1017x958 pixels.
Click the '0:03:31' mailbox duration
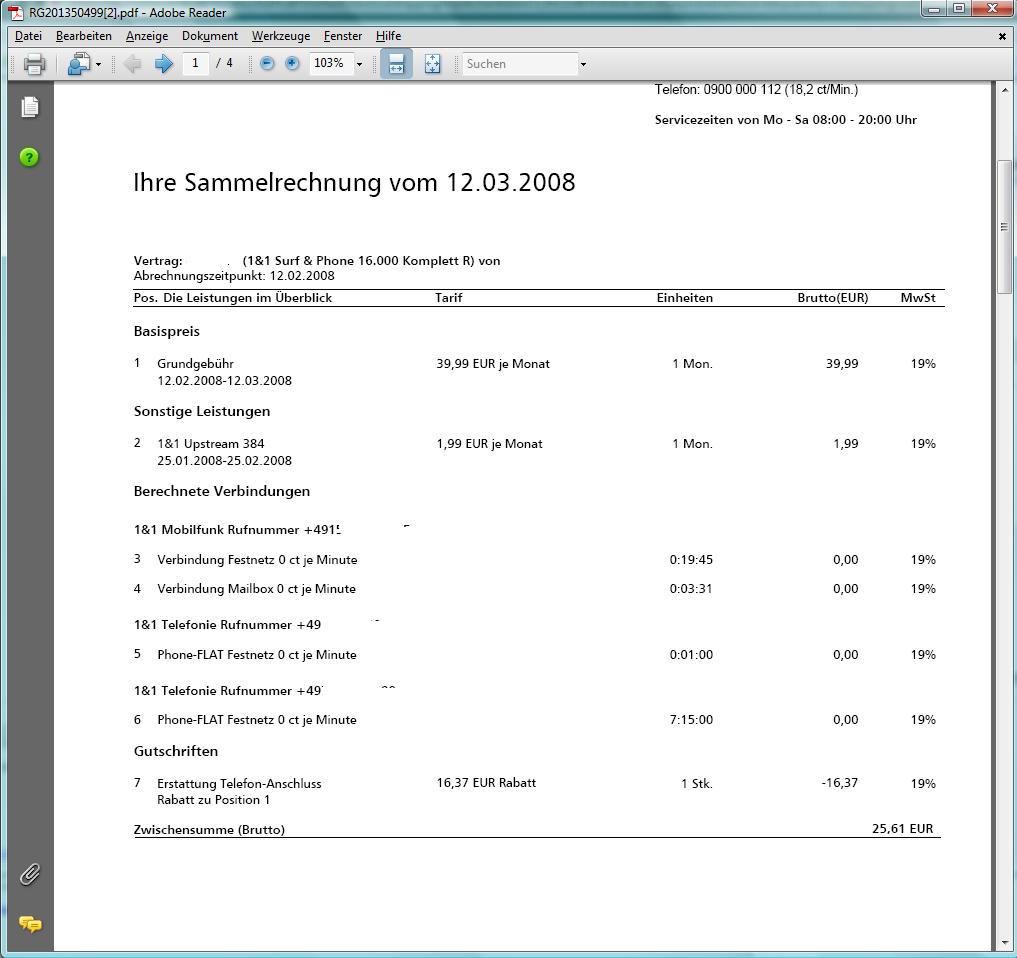(691, 589)
